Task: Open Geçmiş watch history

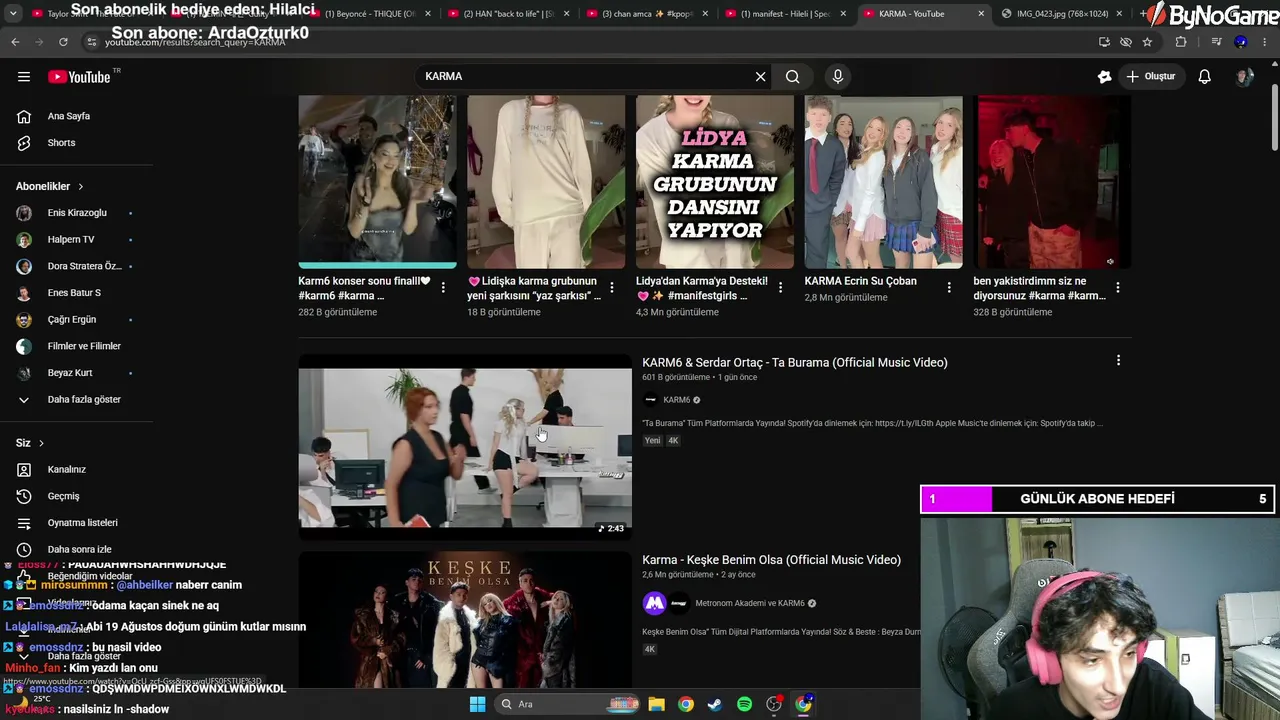Action: 63,496
